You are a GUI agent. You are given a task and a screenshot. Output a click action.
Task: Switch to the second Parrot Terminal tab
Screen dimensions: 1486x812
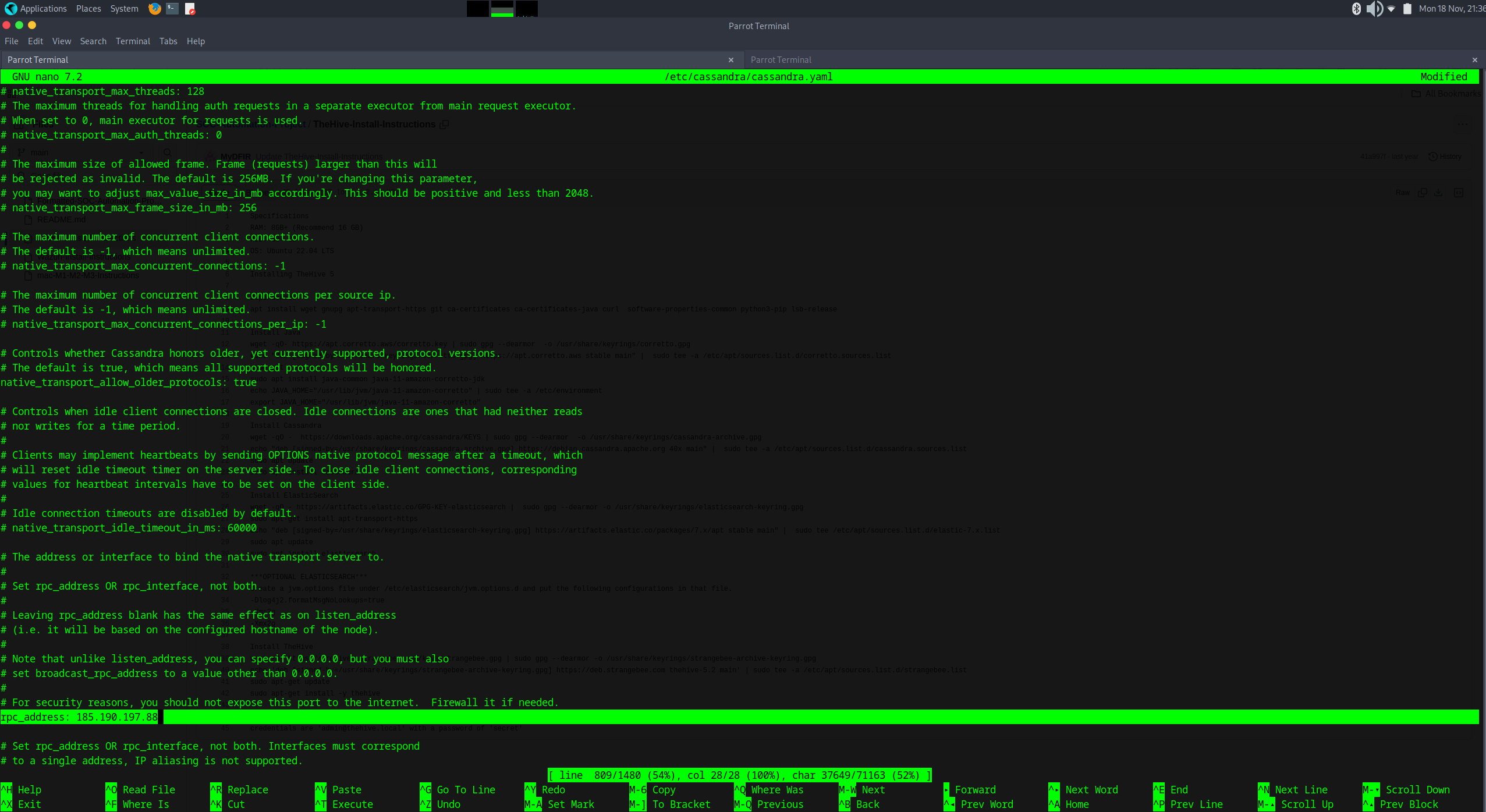click(781, 60)
